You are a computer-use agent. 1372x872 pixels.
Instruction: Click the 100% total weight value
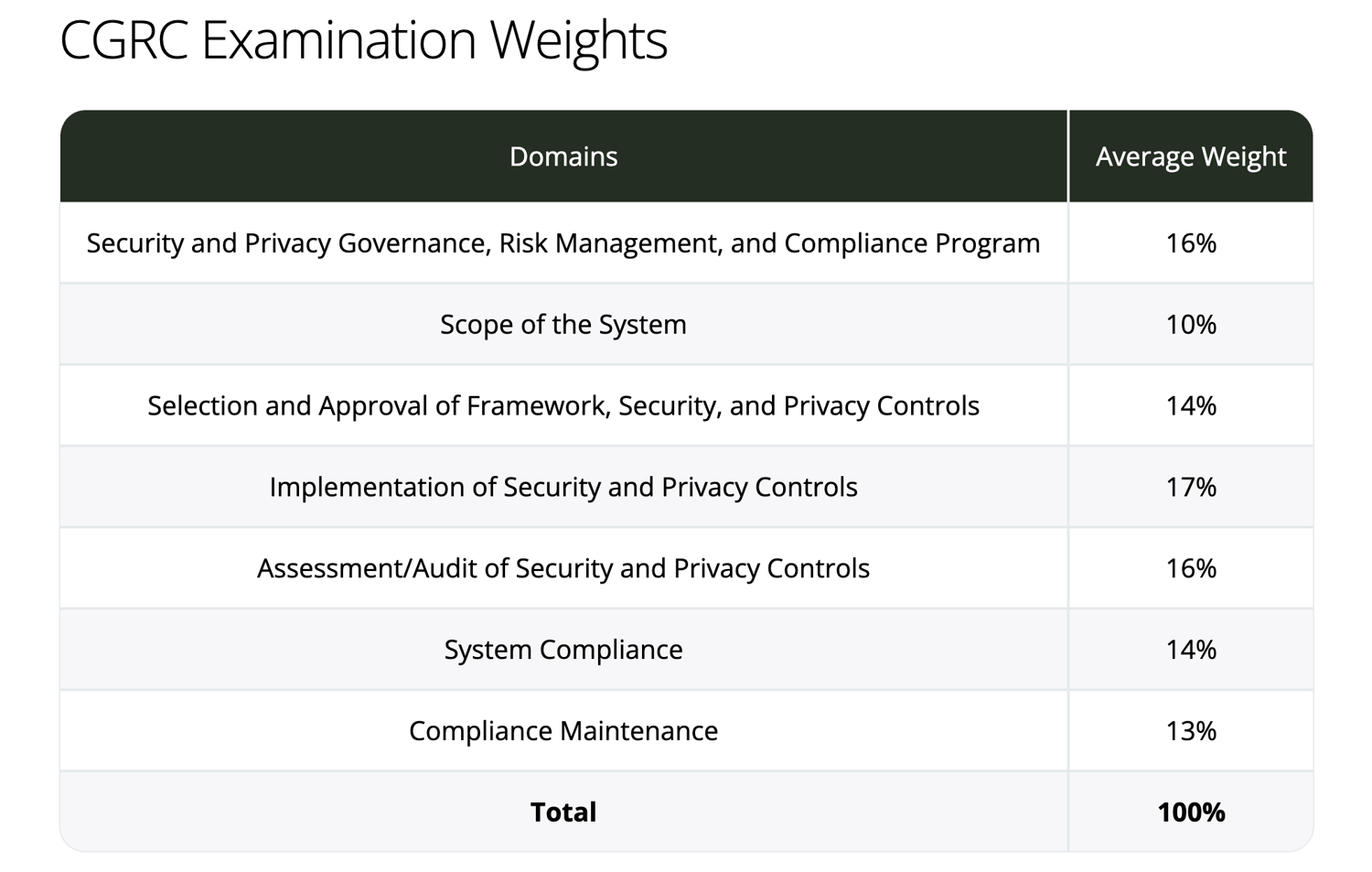coord(1190,813)
